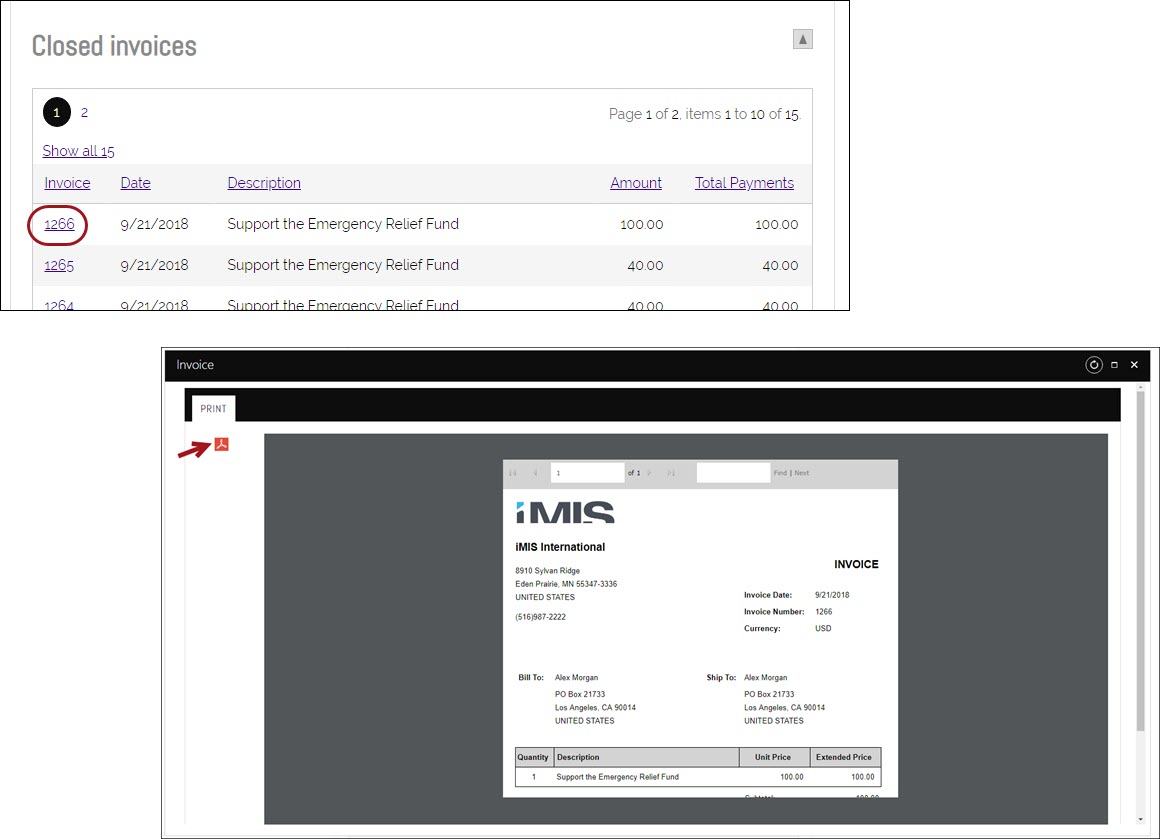This screenshot has height=839, width=1161.
Task: Open invoice 1266
Action: pyautogui.click(x=59, y=224)
